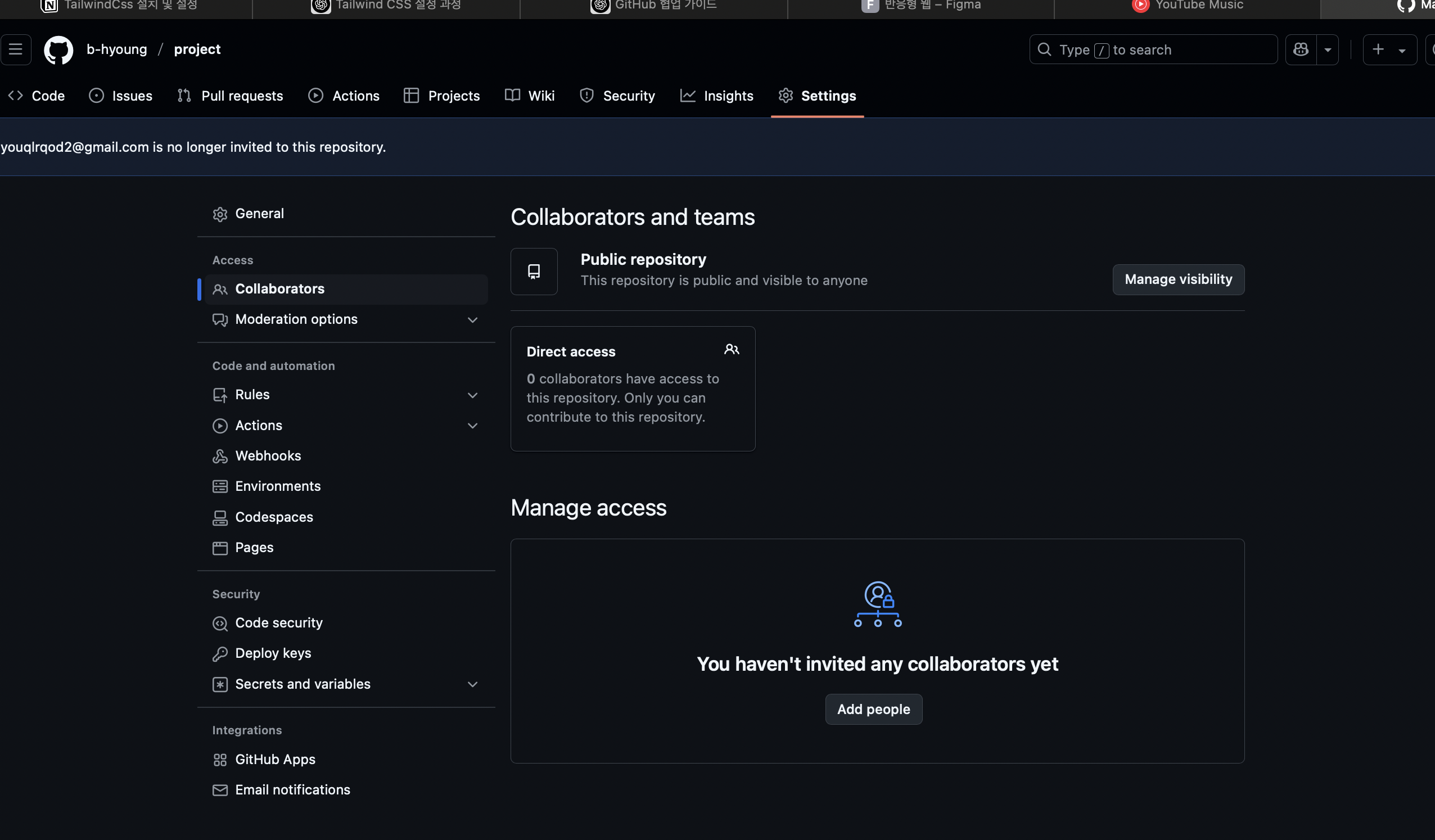Open Code security settings
The width and height of the screenshot is (1435, 840).
(278, 622)
